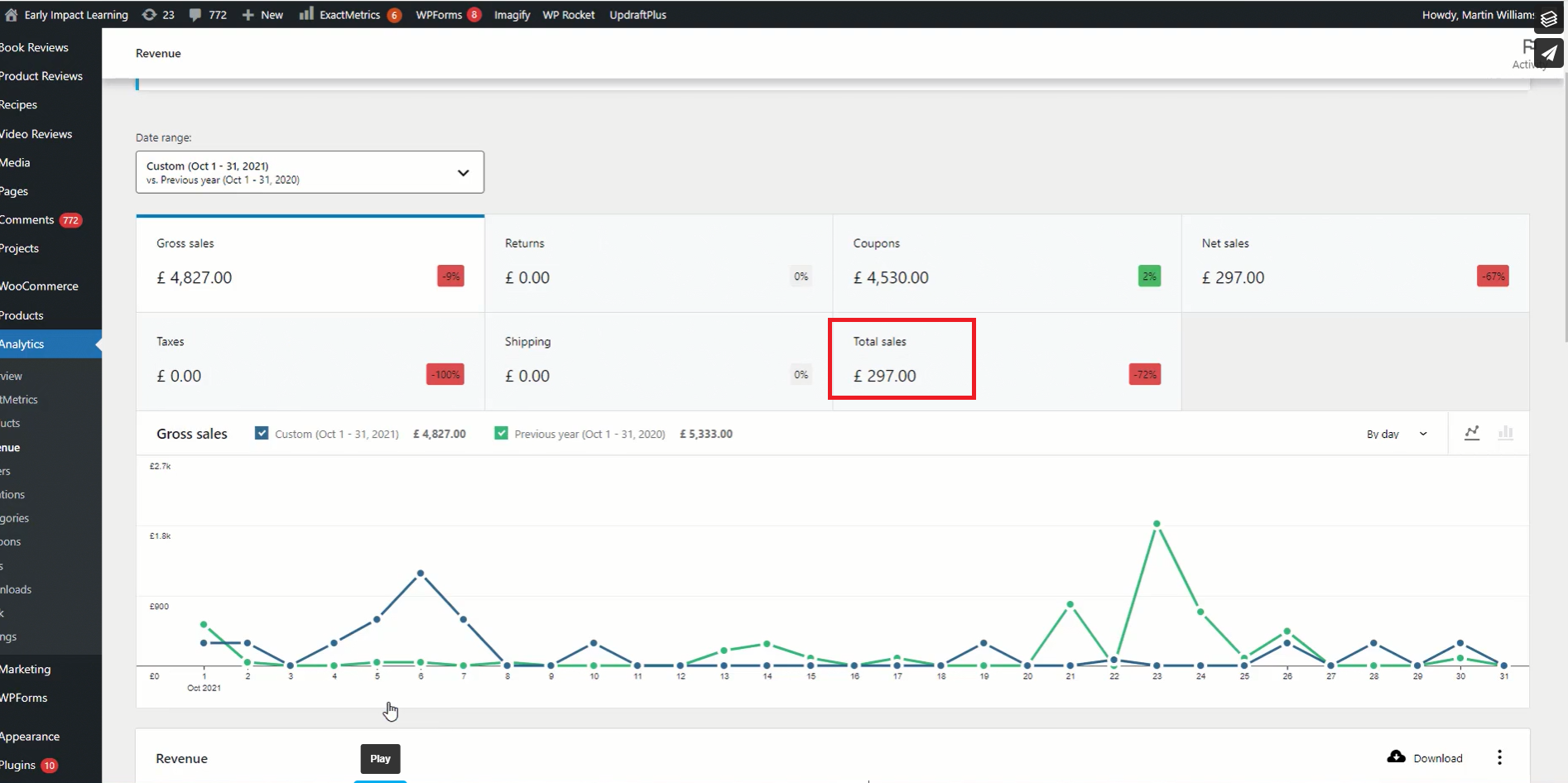The image size is (1568, 783).
Task: Open WPForms in the admin bar
Action: (439, 15)
